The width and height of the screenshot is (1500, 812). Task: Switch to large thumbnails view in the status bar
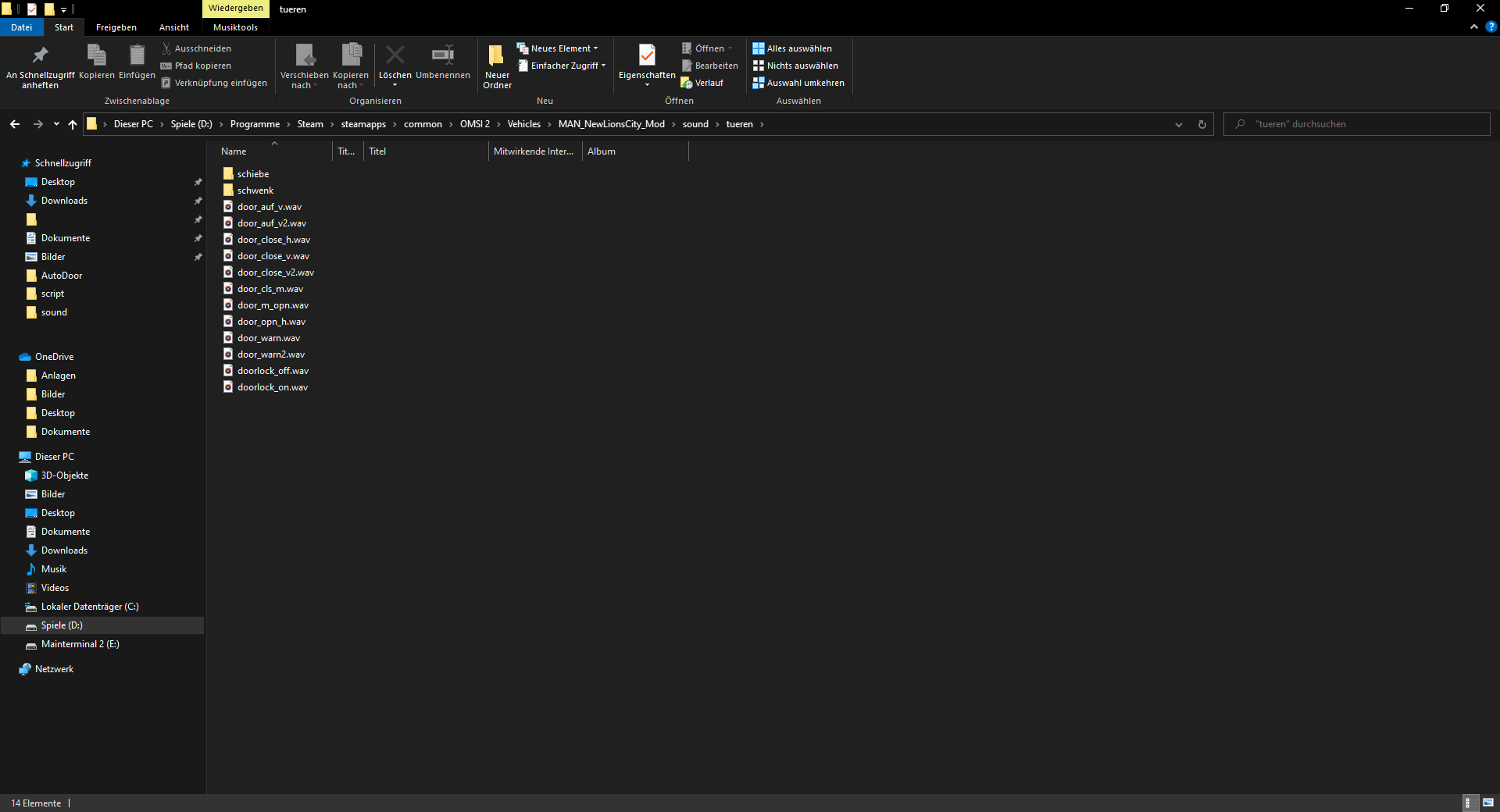pyautogui.click(x=1487, y=803)
